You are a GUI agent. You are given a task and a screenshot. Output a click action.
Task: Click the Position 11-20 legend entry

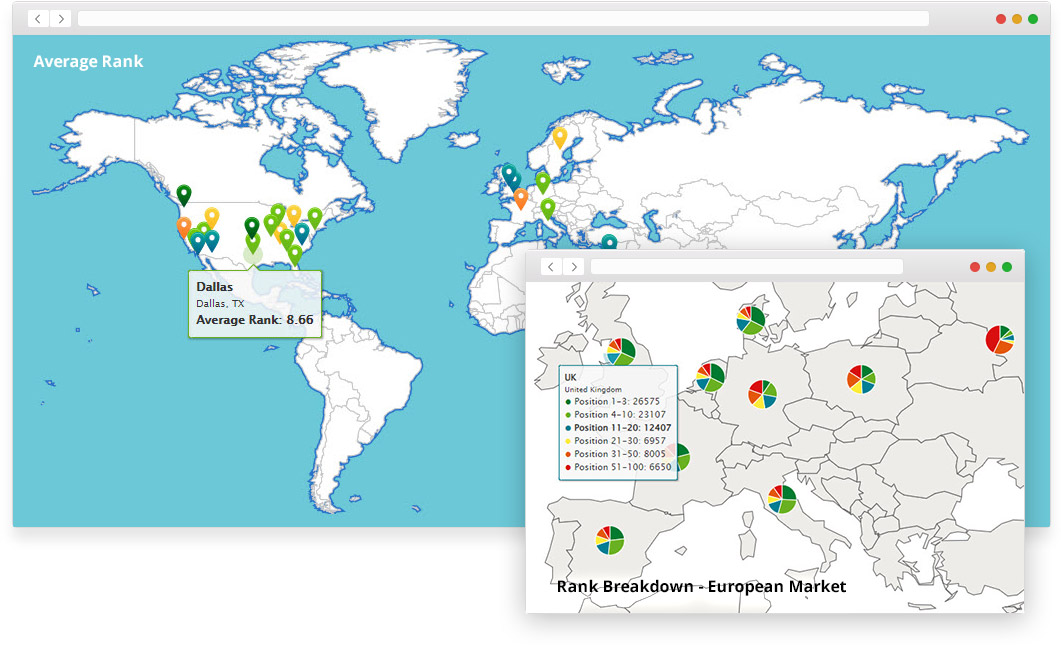pos(622,427)
